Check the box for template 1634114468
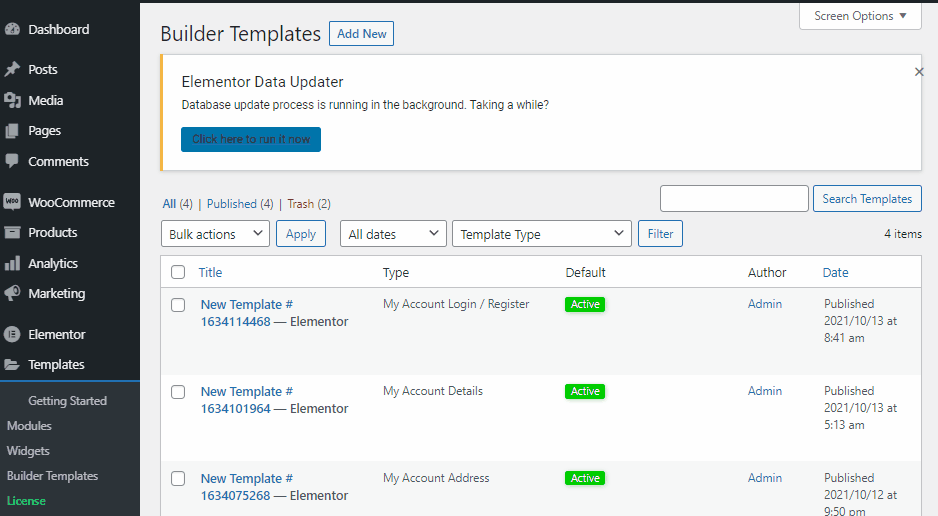The image size is (938, 516). [178, 305]
